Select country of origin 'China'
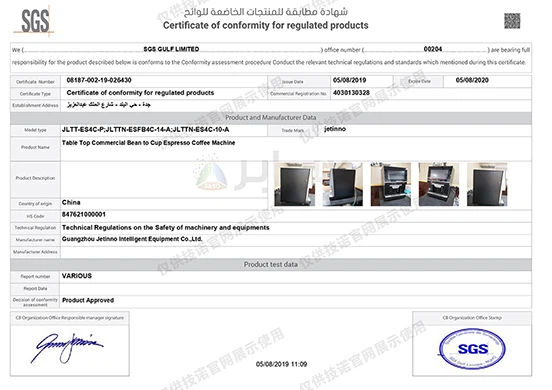Viewport: 552px width, 390px height. (71, 202)
